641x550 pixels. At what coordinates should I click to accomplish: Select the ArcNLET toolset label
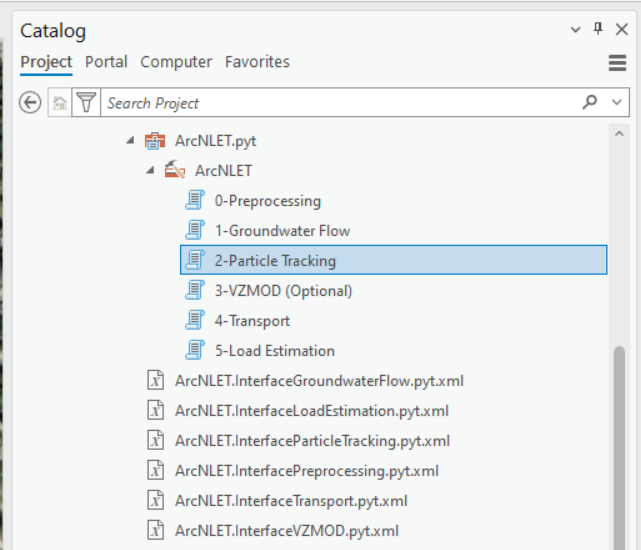coord(223,171)
